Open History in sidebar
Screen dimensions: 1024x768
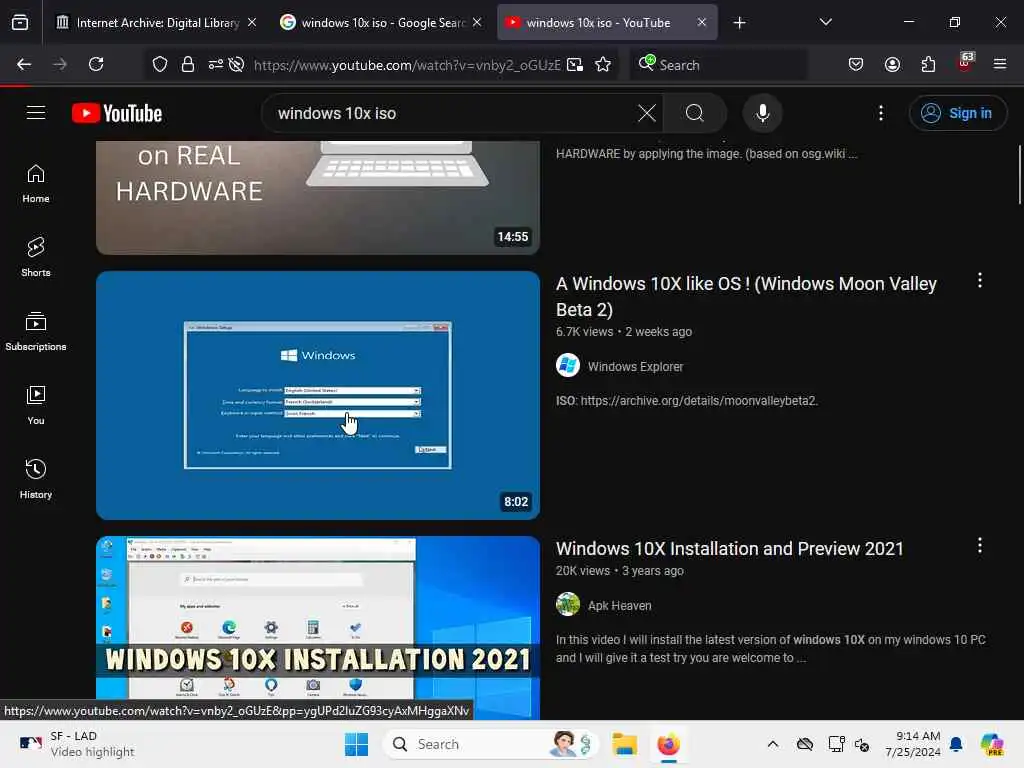(36, 479)
